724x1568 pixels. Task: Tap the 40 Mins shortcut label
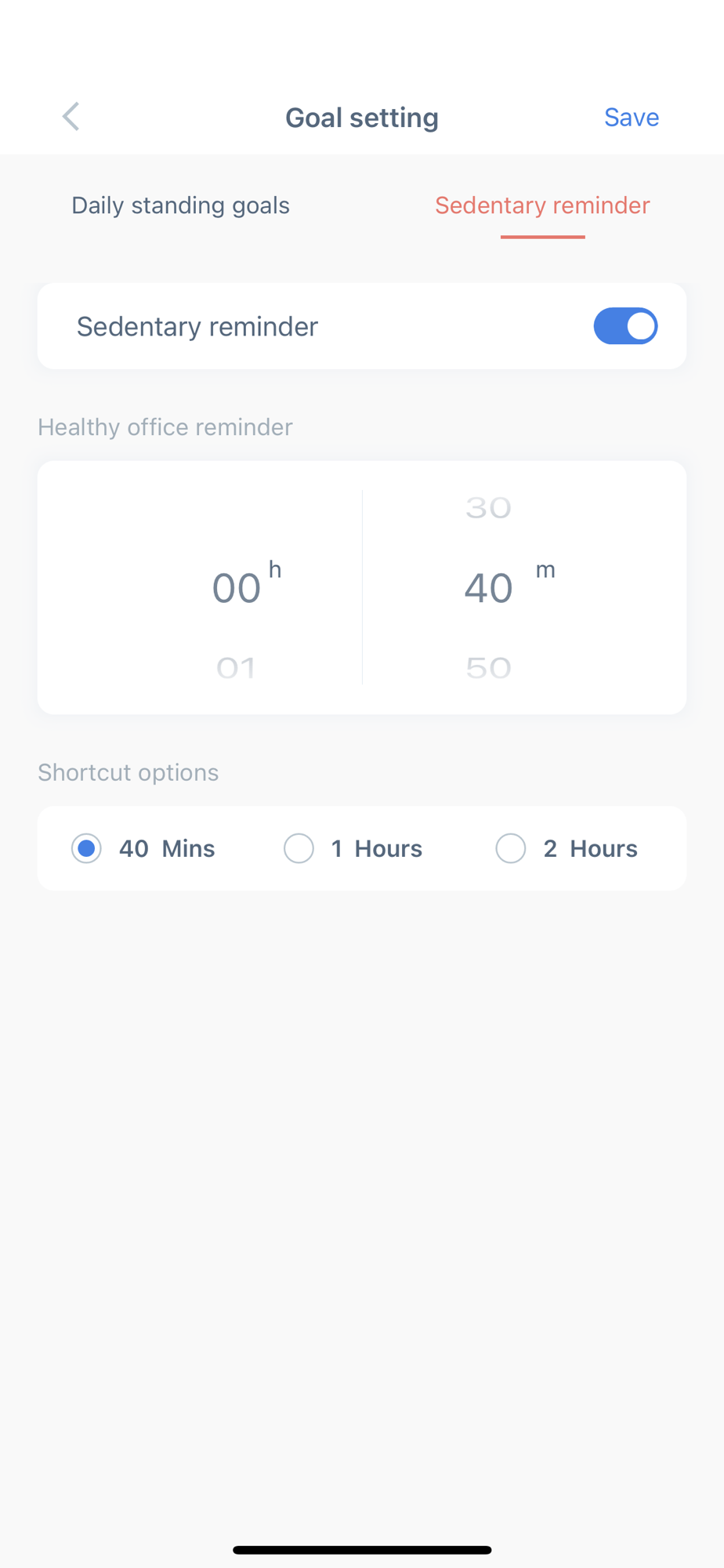coord(167,848)
